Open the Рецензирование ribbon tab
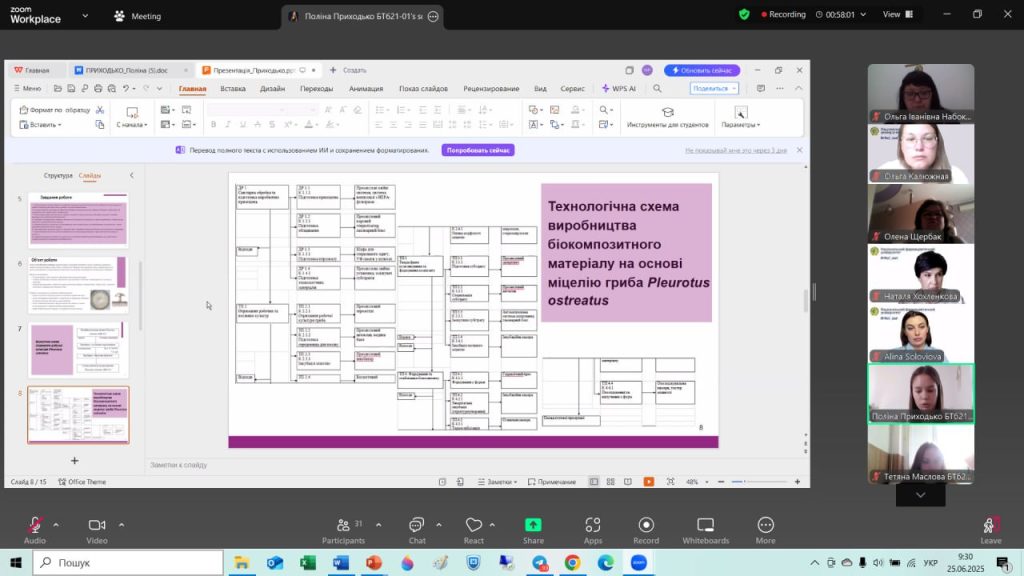1024x576 pixels. pos(491,88)
